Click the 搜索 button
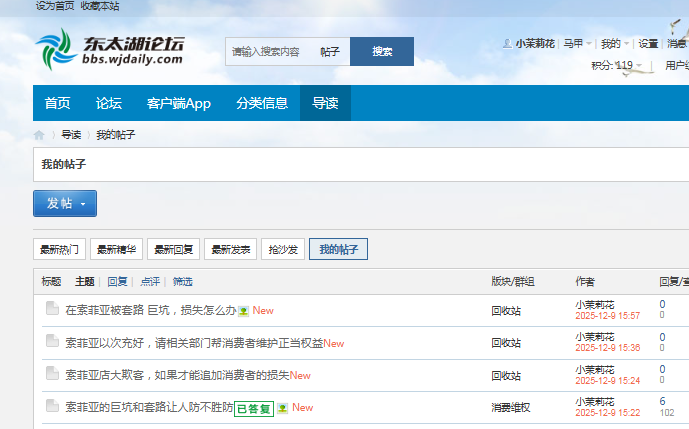 point(382,51)
